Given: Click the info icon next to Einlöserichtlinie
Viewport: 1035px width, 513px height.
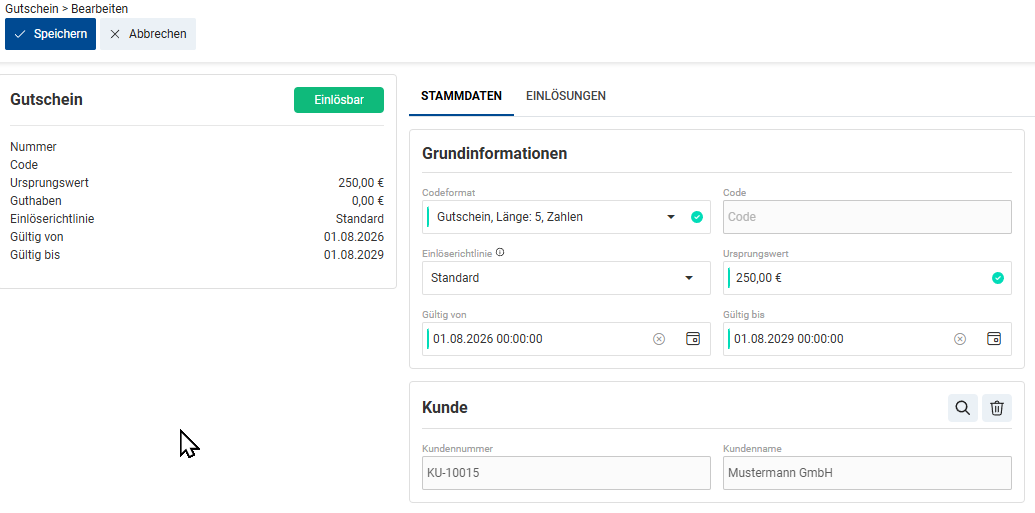Looking at the screenshot, I should click(x=500, y=252).
